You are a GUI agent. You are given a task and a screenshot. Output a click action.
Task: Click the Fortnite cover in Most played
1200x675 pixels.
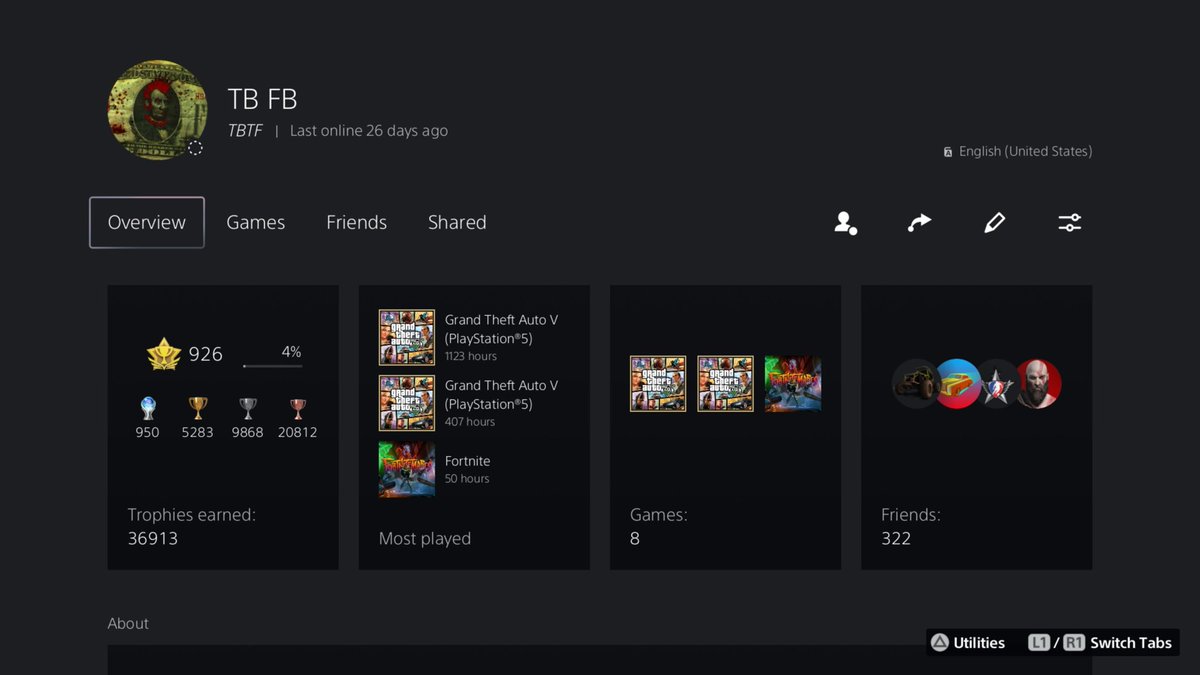(x=407, y=470)
